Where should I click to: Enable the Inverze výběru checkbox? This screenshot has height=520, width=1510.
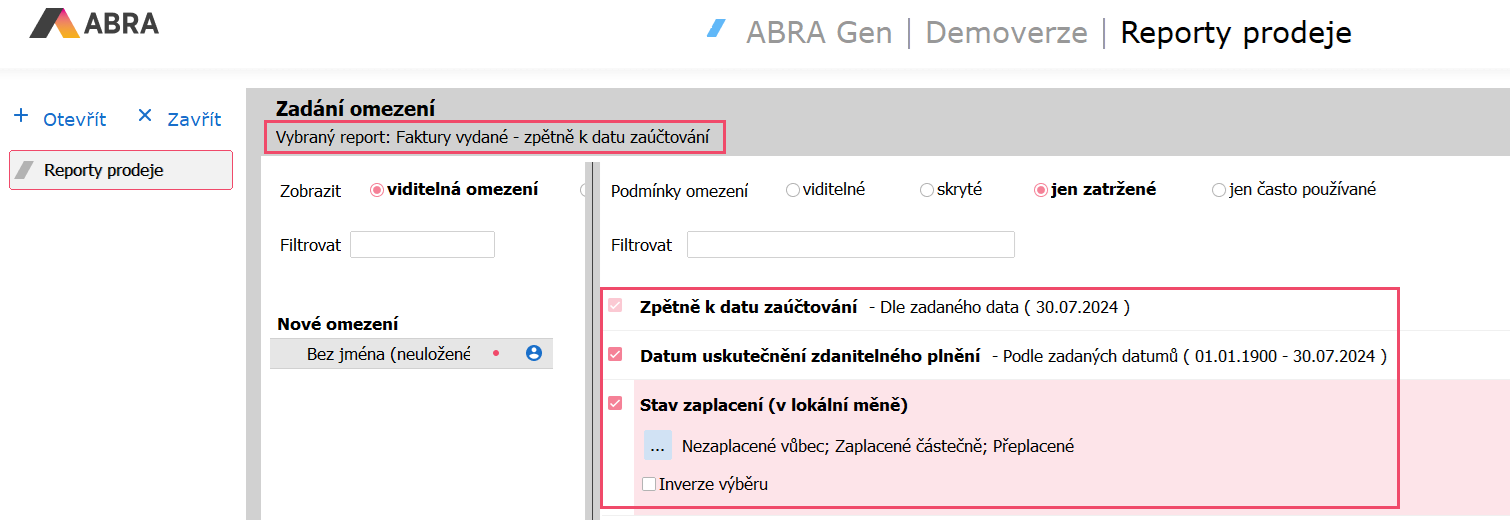[649, 484]
